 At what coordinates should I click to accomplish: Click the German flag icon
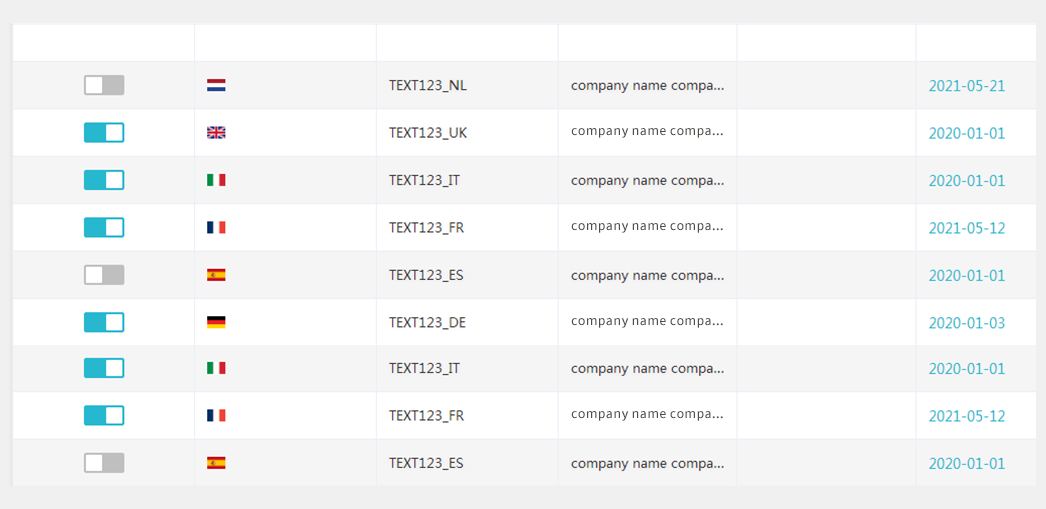click(x=216, y=322)
